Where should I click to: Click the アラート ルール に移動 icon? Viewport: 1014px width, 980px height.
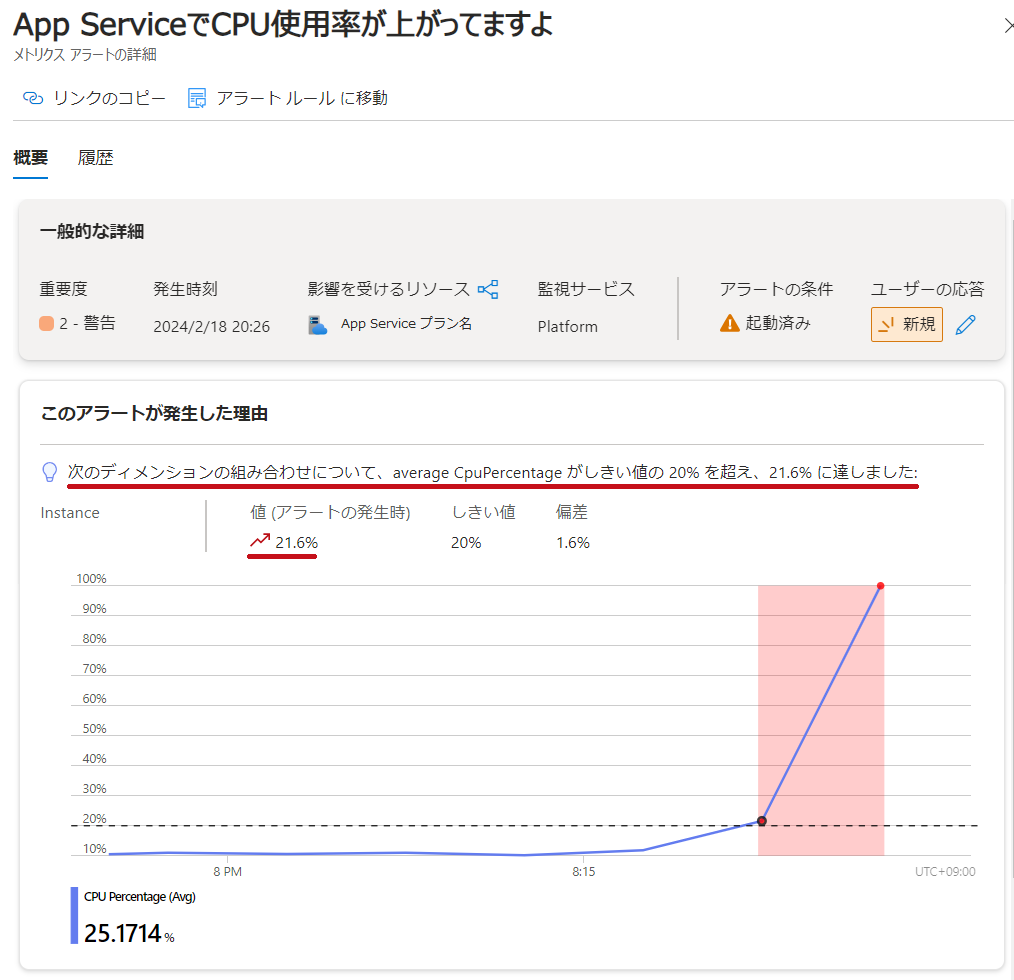click(197, 98)
